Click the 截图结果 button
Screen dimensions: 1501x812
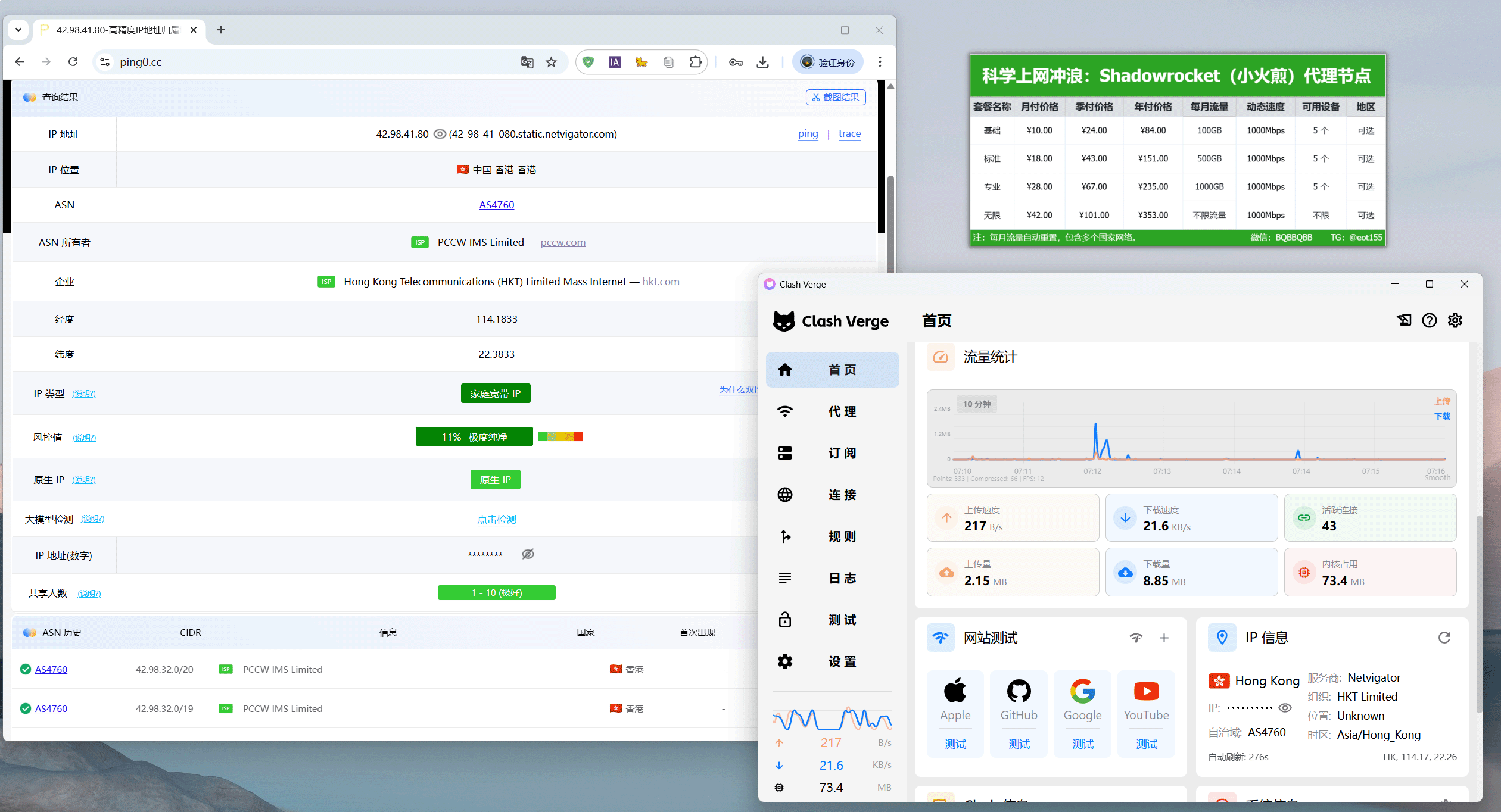pyautogui.click(x=836, y=97)
